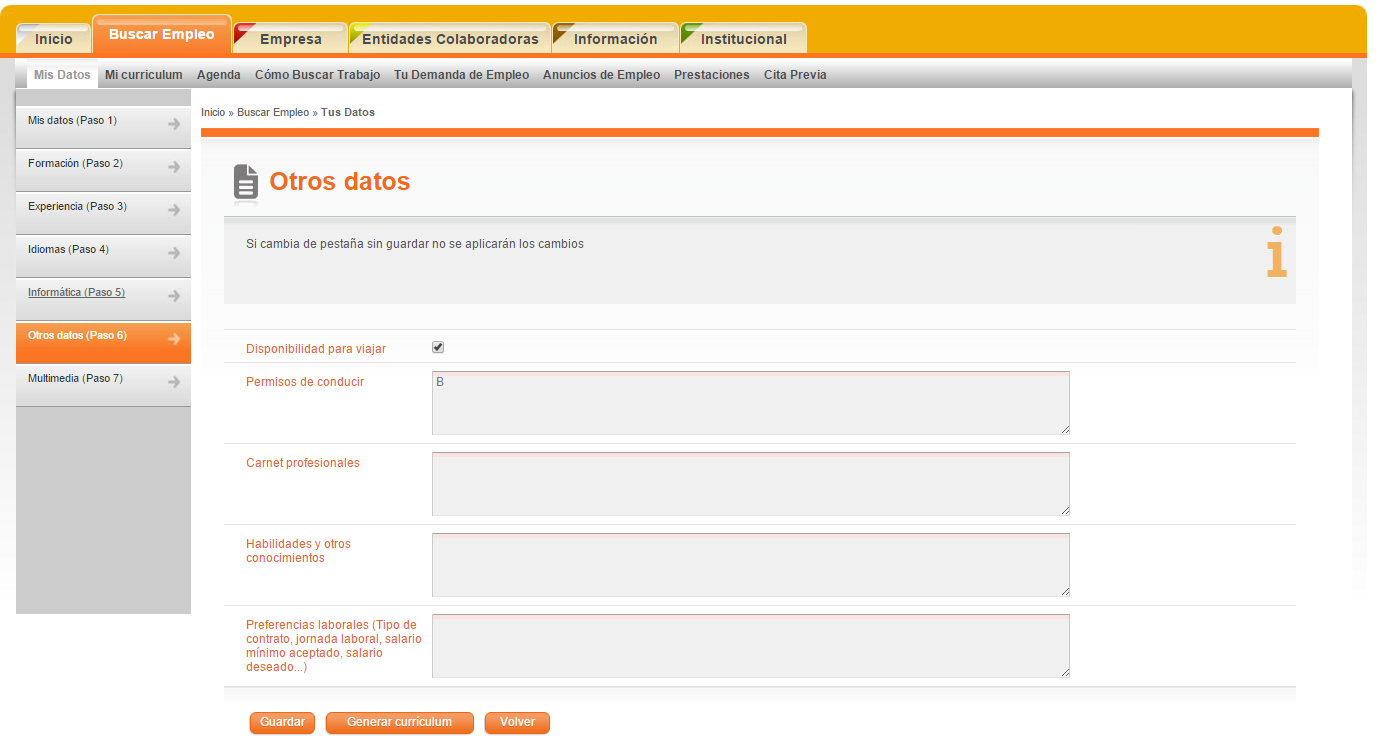Click the orange information icon in notice box
Viewport: 1378px width, 751px height.
tap(1276, 252)
